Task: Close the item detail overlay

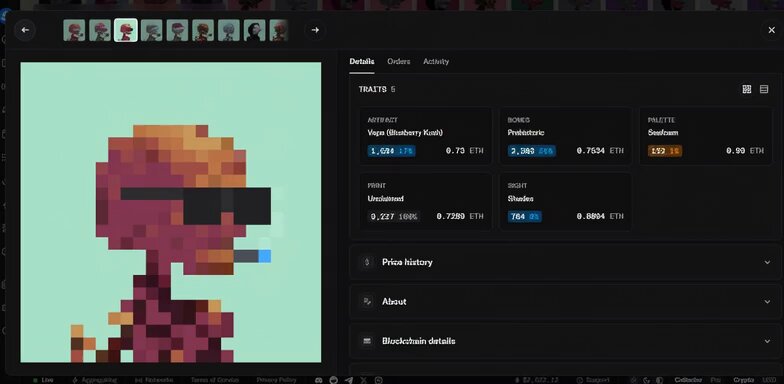Action: [772, 30]
